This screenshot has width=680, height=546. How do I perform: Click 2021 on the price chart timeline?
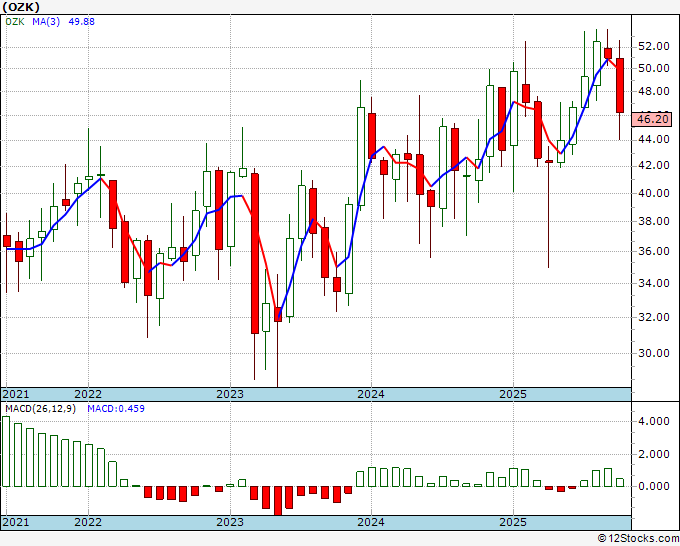click(16, 394)
